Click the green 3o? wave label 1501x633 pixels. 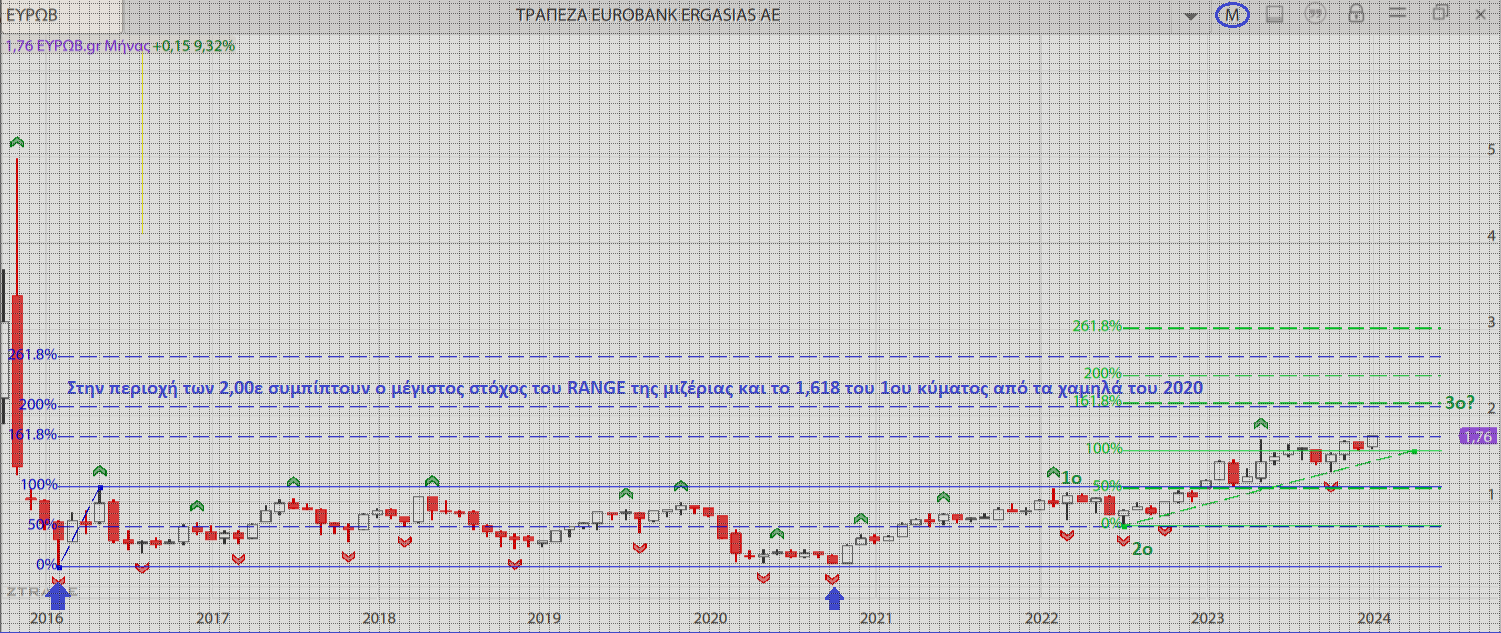tap(1460, 403)
